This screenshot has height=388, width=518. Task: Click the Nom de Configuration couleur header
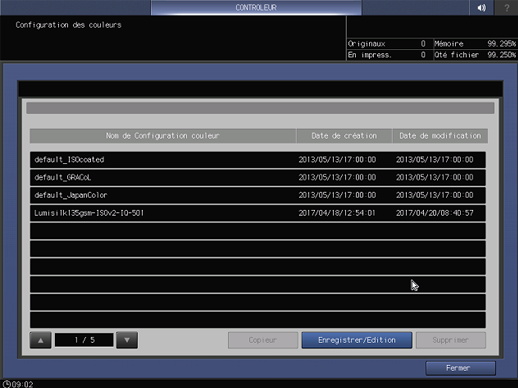point(163,136)
